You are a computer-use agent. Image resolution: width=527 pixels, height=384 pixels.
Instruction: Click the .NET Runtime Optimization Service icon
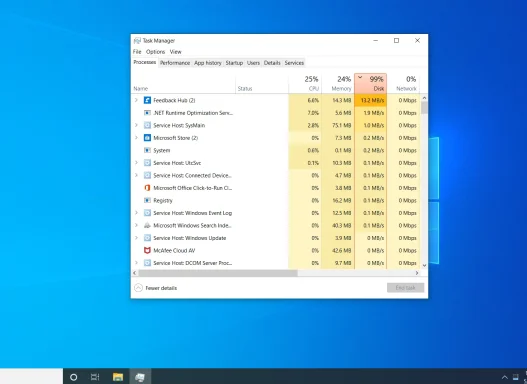click(x=147, y=113)
